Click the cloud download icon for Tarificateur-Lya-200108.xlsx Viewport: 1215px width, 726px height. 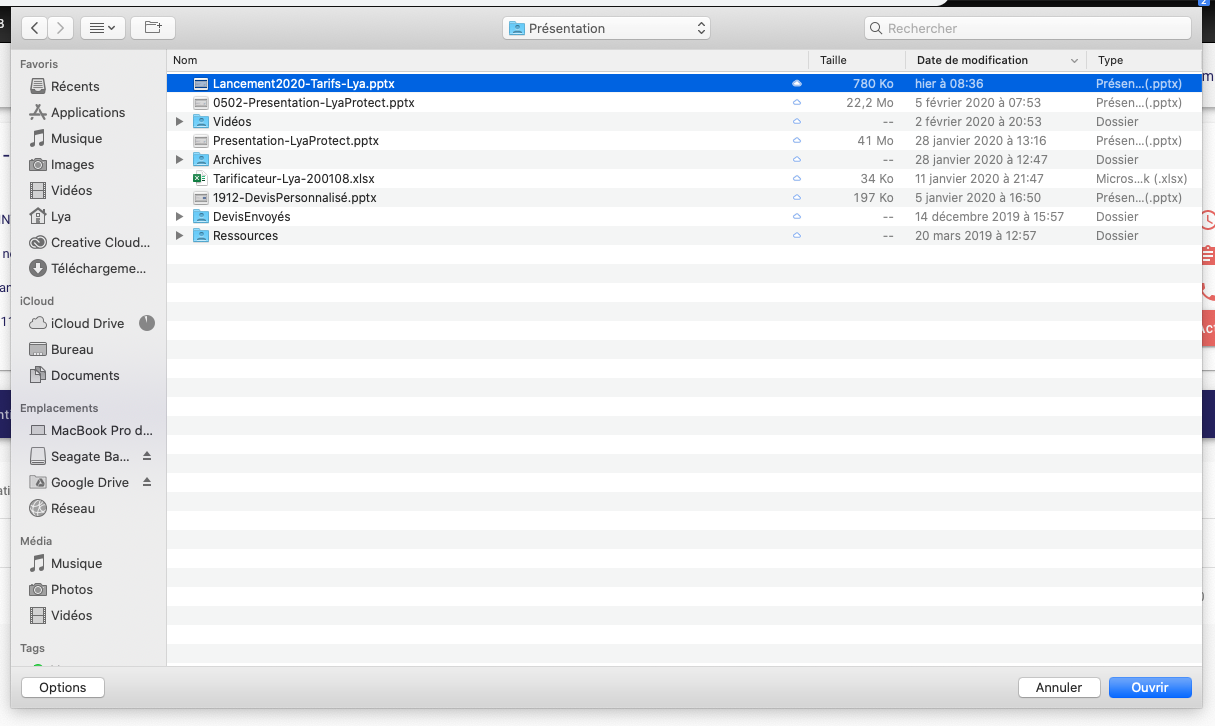pos(797,179)
